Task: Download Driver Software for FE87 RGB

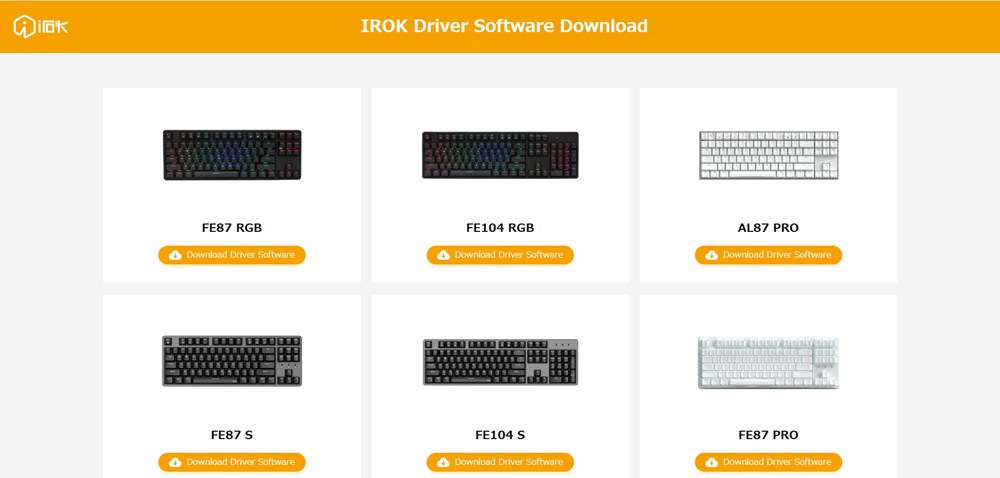Action: click(x=232, y=255)
